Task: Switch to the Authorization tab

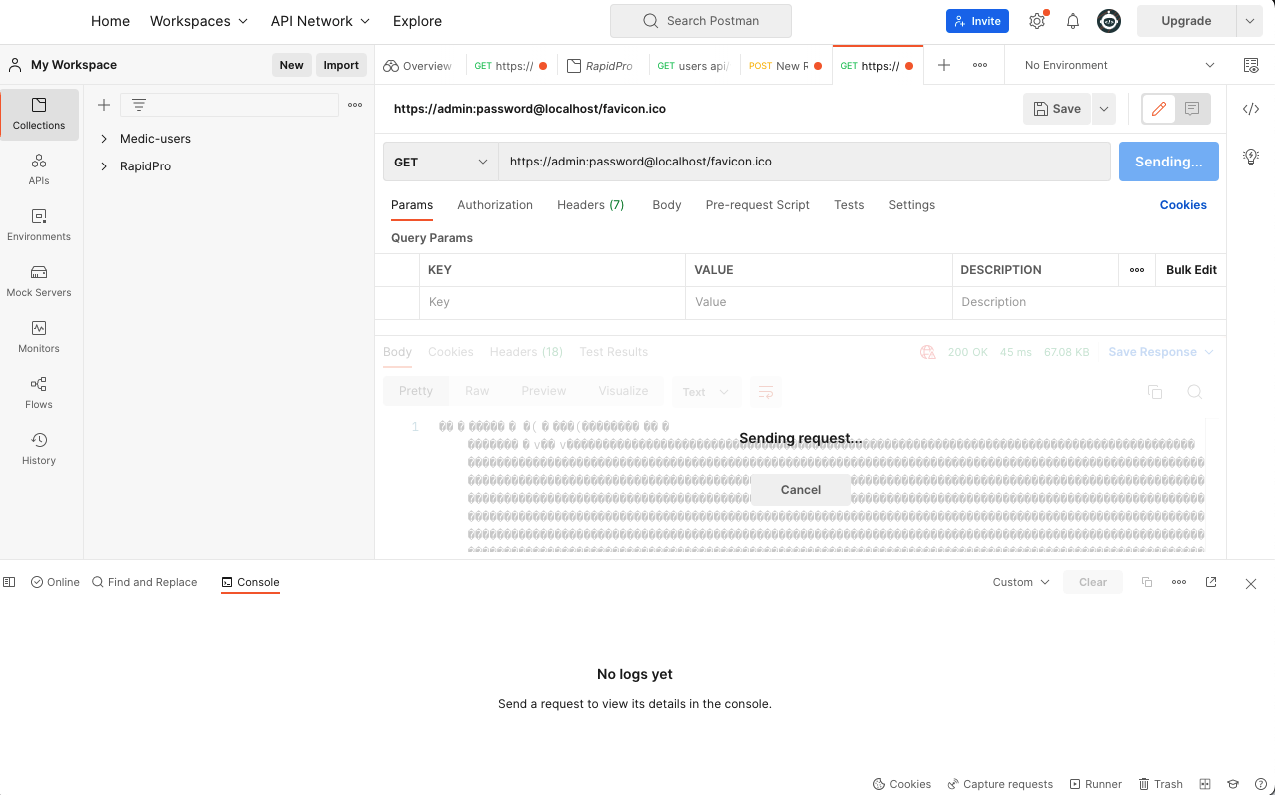Action: click(494, 205)
